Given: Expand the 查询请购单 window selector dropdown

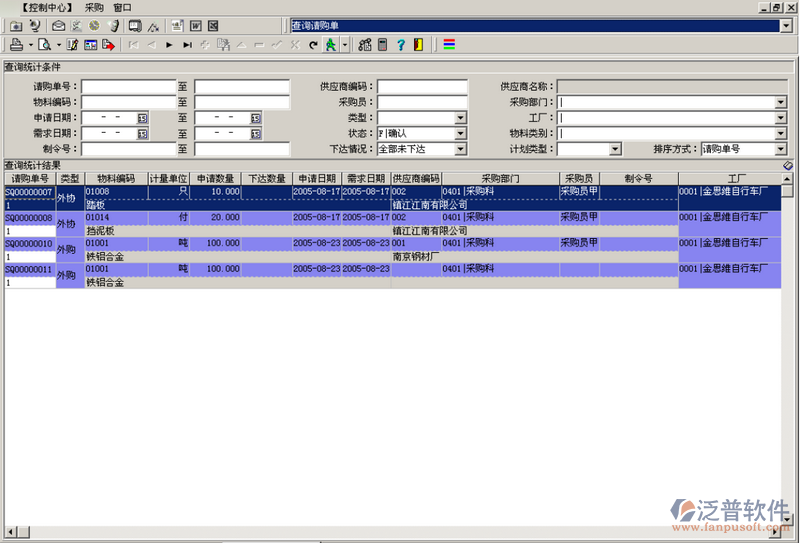Looking at the screenshot, I should (x=787, y=25).
